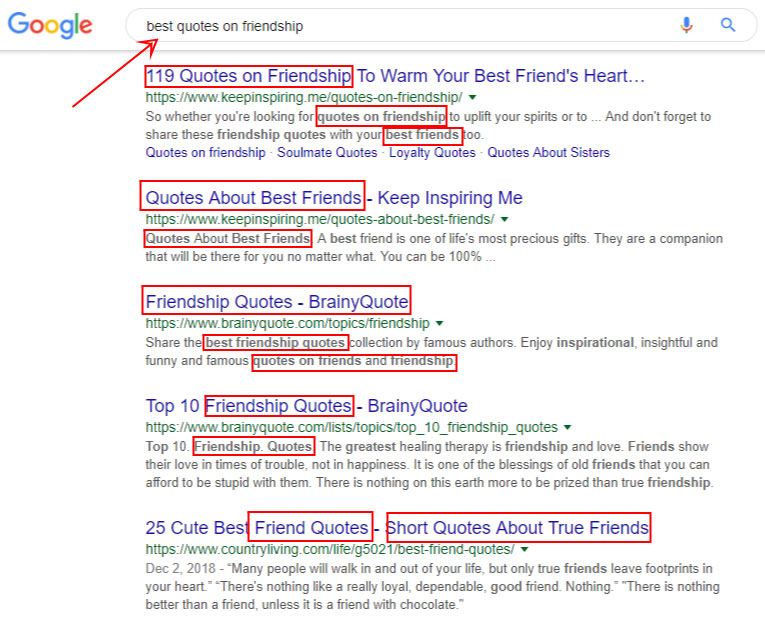Screen dimensions: 765x617
Task: Click the green URL https://www.countryliving.com/life/g5021/best-friend-quotes/
Action: point(330,549)
